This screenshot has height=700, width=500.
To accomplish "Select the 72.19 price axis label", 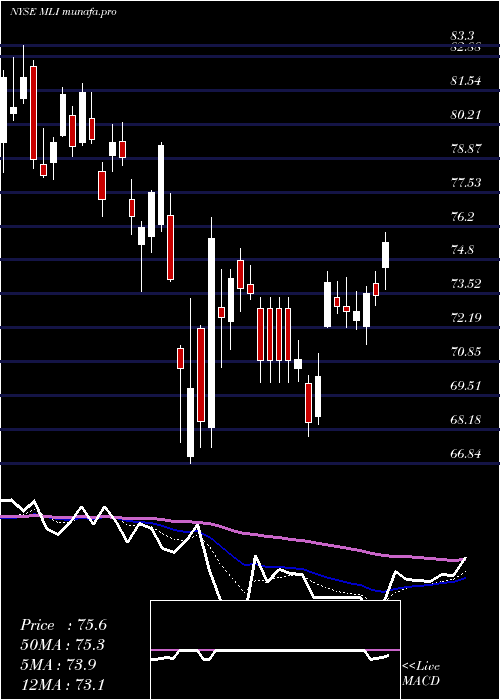I will click(466, 318).
